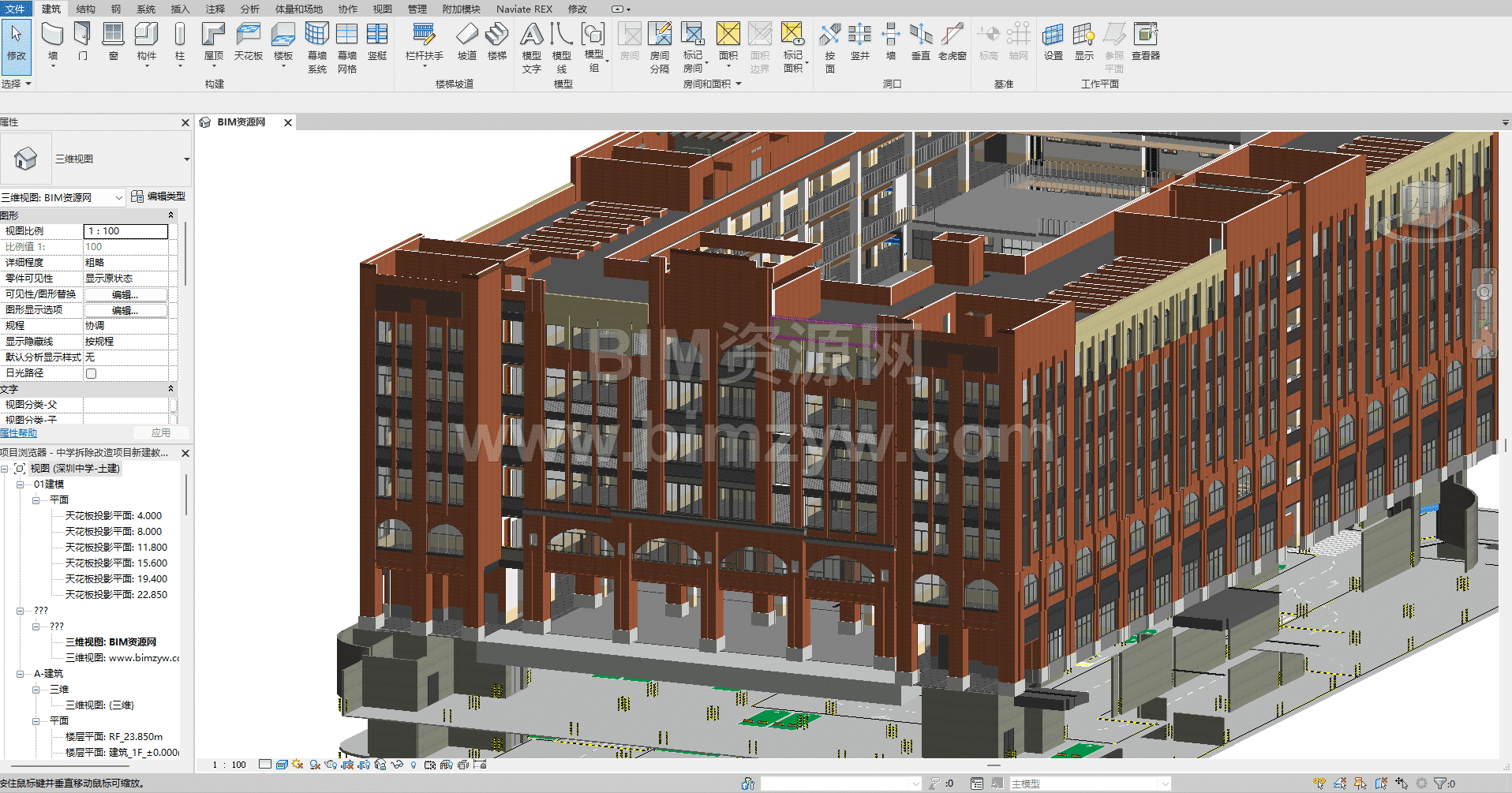
Task: Click the 视图比例 1 : 100 field
Action: point(125,231)
